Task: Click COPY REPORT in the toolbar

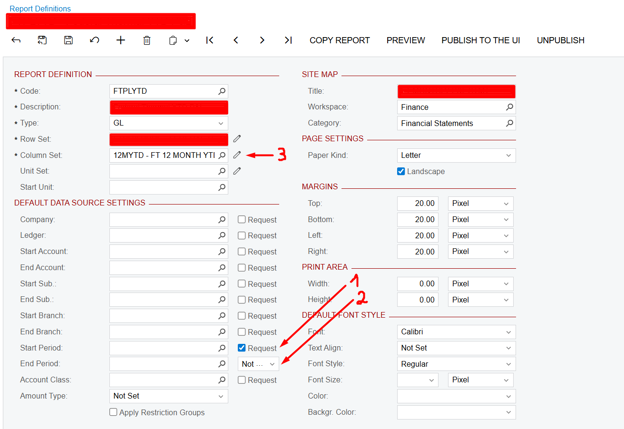Action: 339,40
